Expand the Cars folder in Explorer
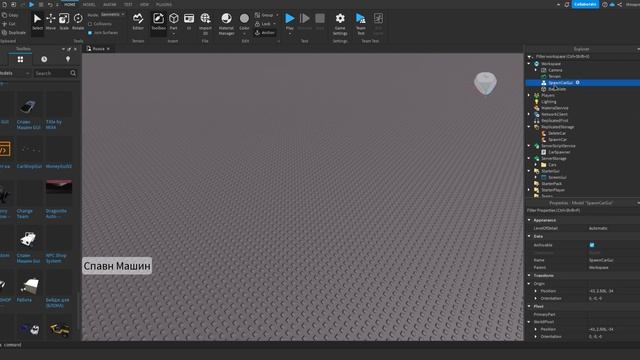Screen dimensions: 640x360 coord(536,165)
